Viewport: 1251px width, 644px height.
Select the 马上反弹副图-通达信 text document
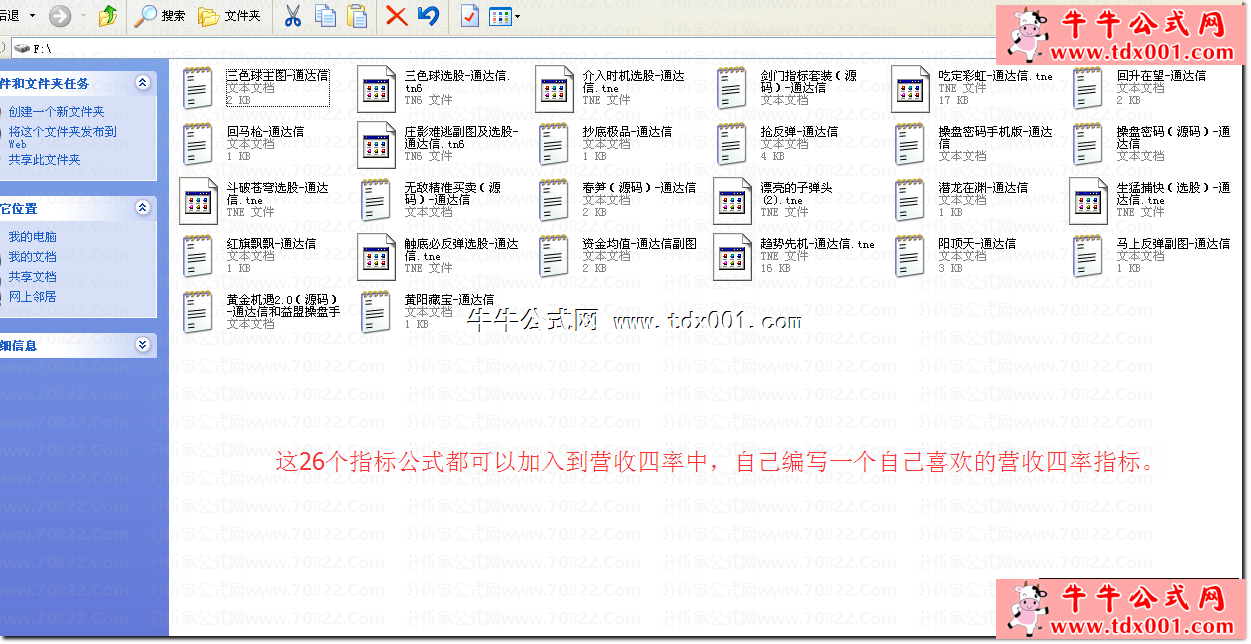[1151, 255]
